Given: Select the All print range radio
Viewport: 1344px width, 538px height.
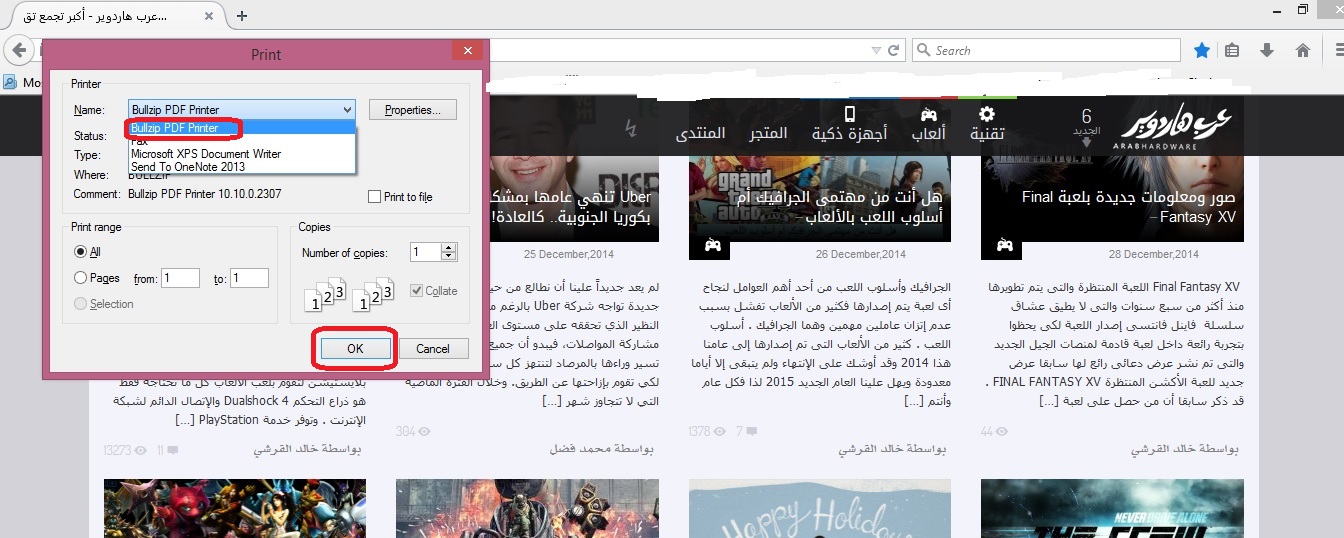Looking at the screenshot, I should 80,252.
